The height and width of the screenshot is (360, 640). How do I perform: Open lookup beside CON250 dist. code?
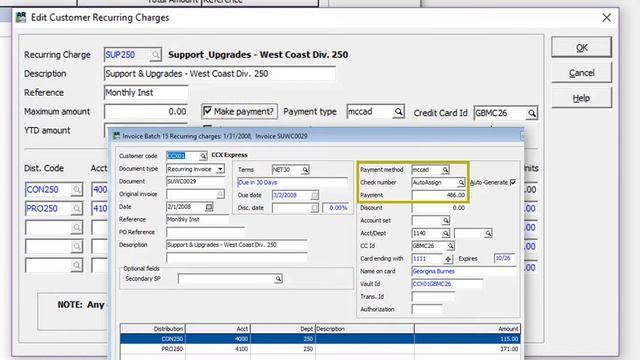pyautogui.click(x=76, y=190)
